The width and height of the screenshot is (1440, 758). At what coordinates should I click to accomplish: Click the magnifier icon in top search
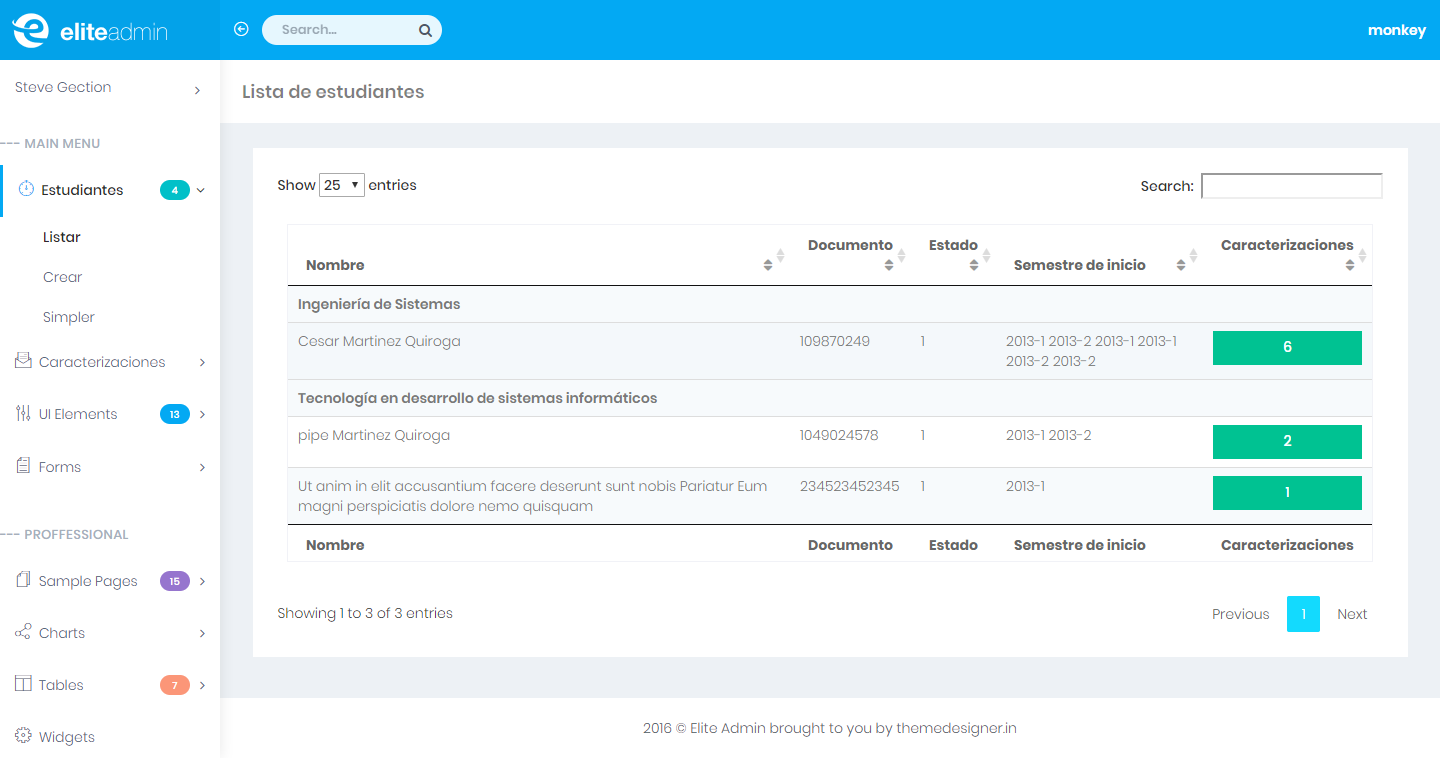click(425, 30)
